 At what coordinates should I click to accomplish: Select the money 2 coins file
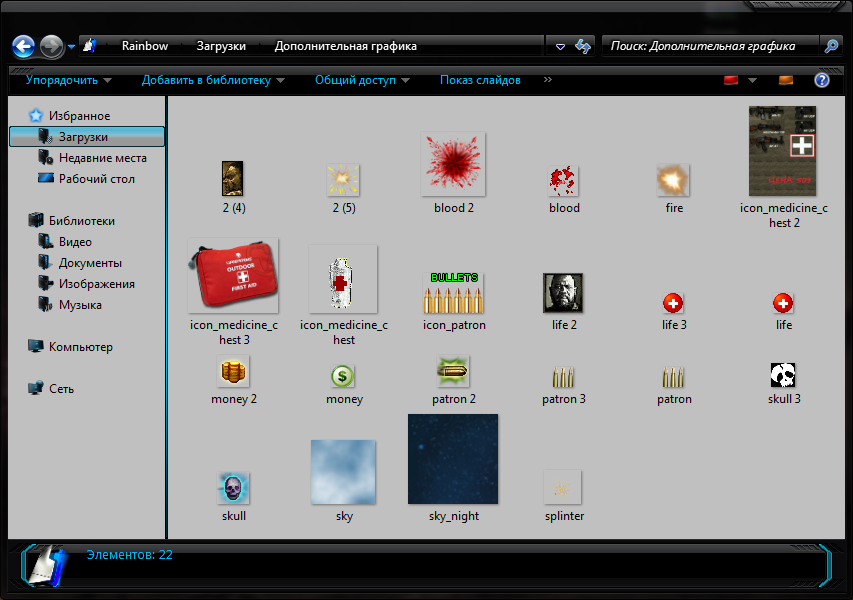tap(233, 373)
